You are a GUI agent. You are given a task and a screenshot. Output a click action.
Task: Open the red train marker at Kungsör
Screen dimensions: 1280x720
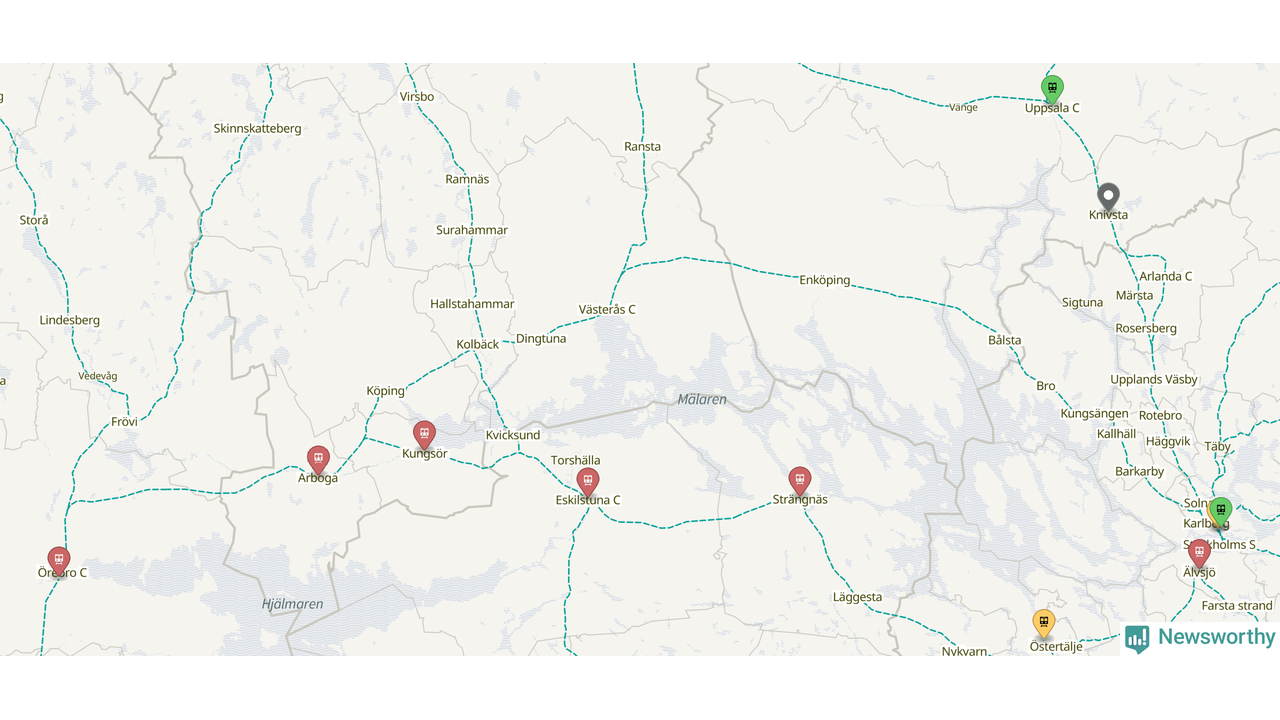click(x=424, y=435)
